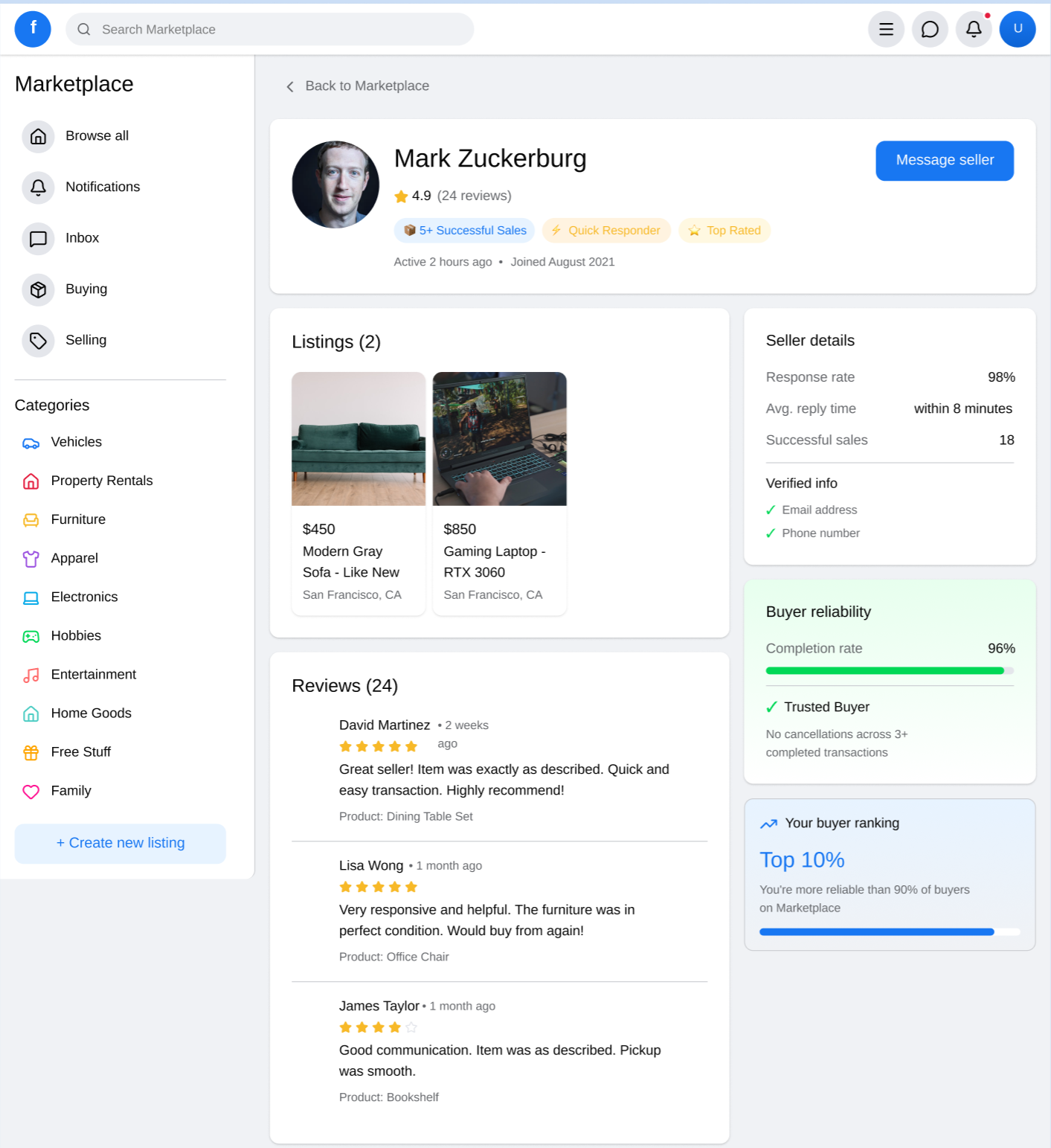Click the Entertainment music note icon
1051x1148 pixels.
pyautogui.click(x=30, y=675)
